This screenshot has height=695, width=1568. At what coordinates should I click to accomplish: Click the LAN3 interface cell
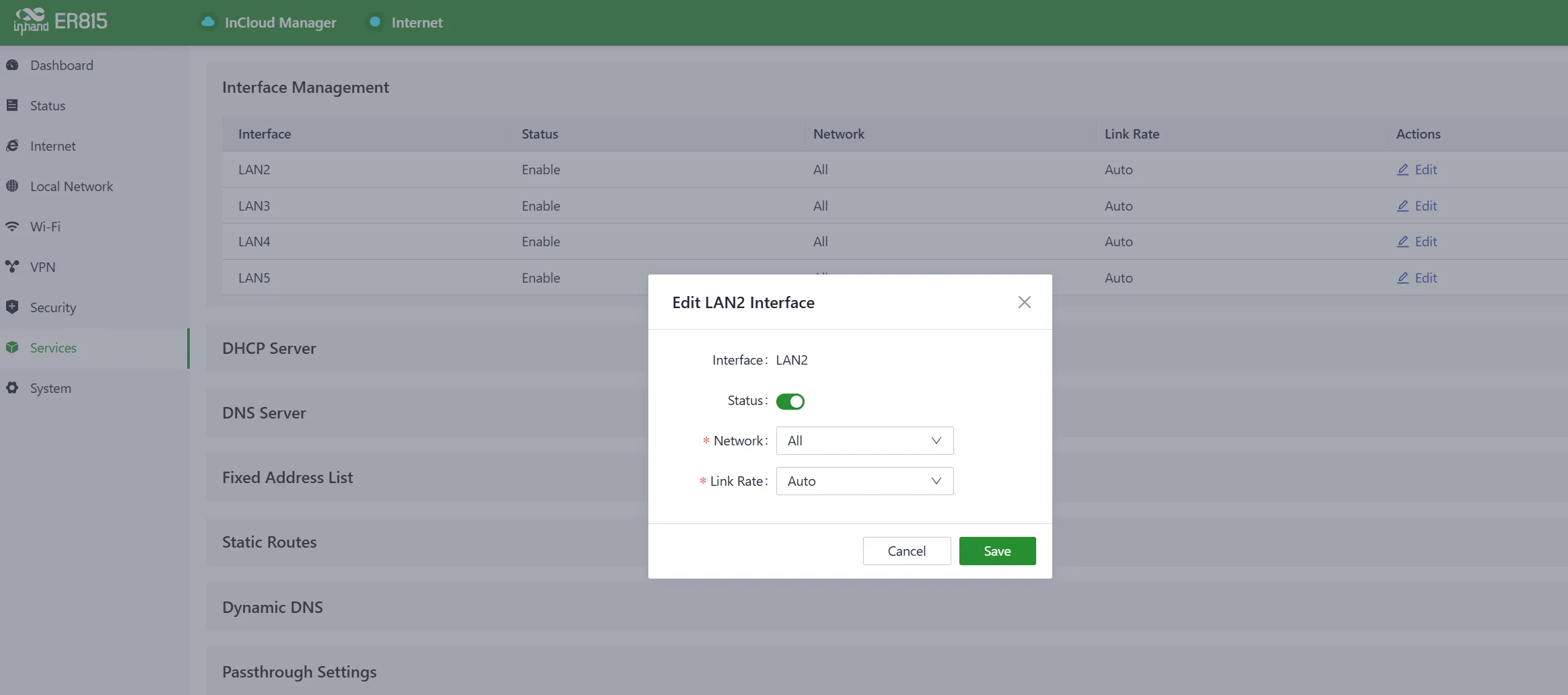coord(254,206)
